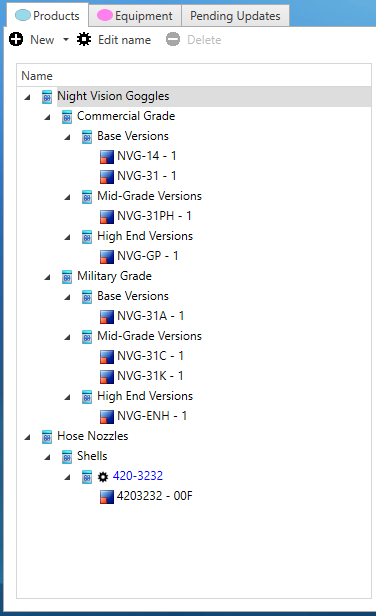The image size is (376, 616).
Task: Open the 420-3232 blue link
Action: pos(138,476)
